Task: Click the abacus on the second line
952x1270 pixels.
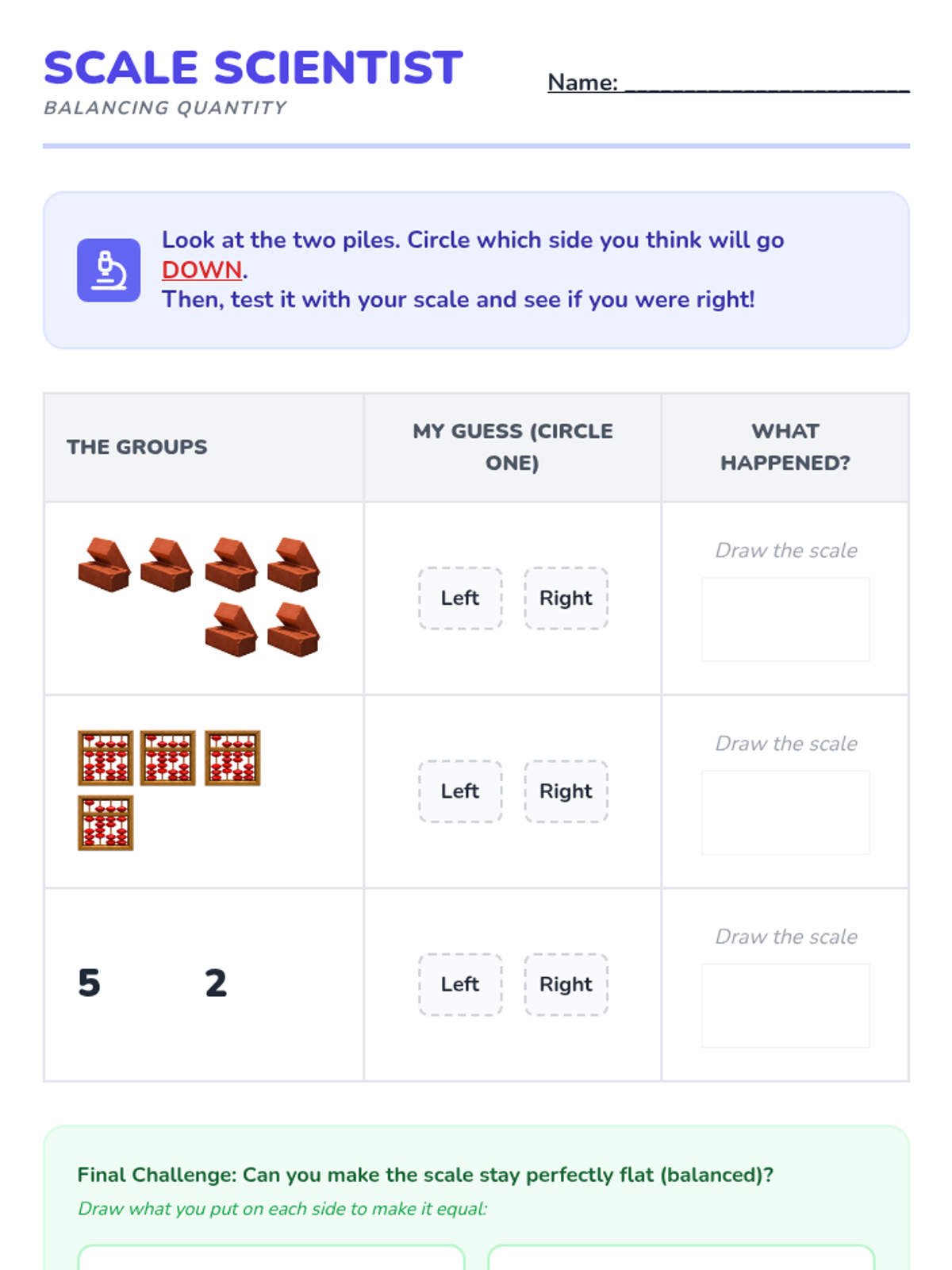Action: [106, 823]
